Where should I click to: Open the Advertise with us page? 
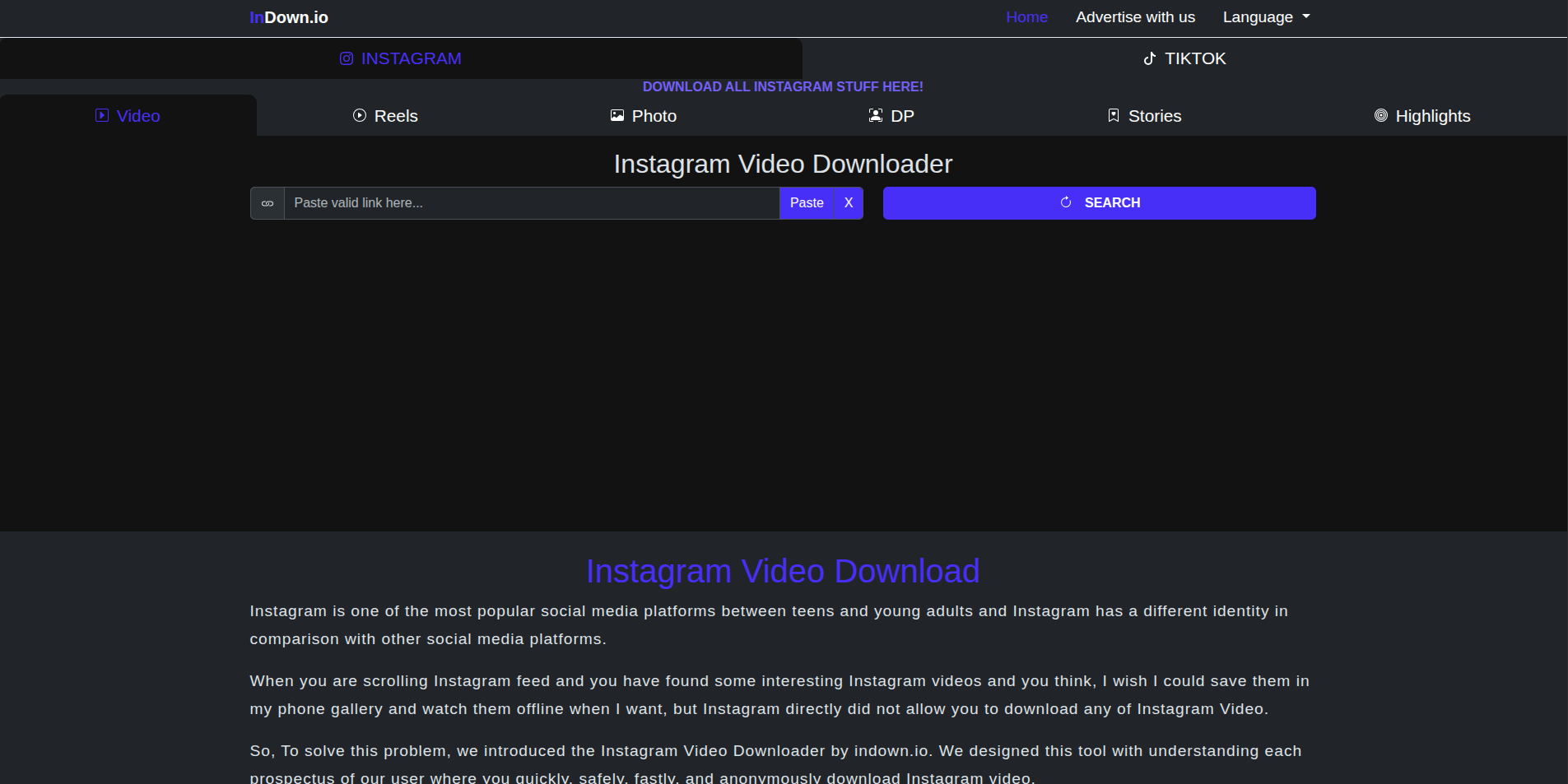tap(1135, 17)
